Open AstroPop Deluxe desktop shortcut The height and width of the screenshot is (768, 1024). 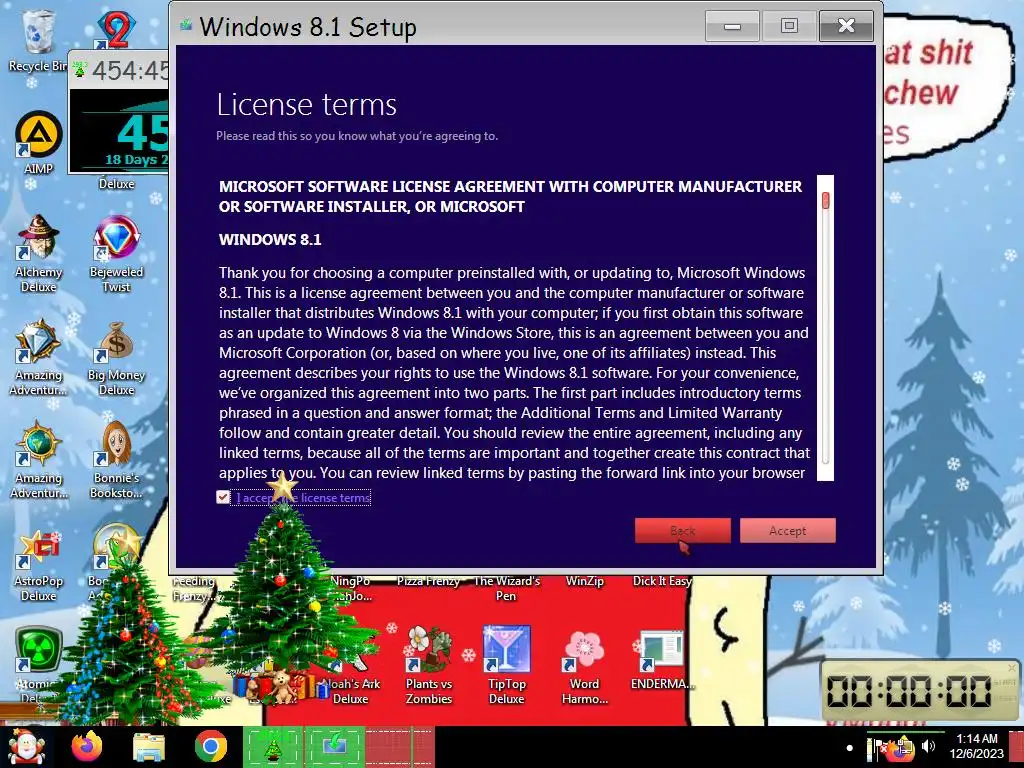tap(38, 564)
